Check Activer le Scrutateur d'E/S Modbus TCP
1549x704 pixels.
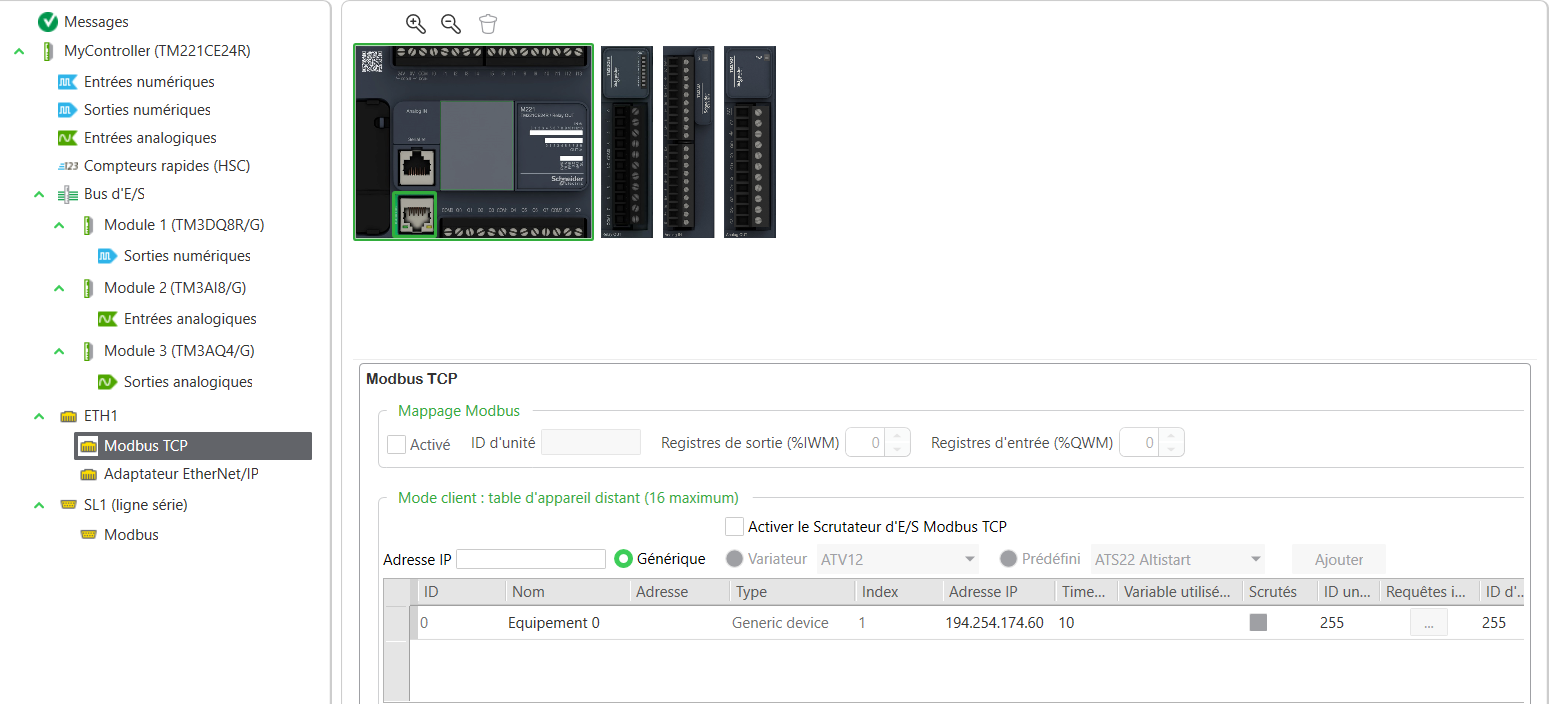tap(735, 527)
